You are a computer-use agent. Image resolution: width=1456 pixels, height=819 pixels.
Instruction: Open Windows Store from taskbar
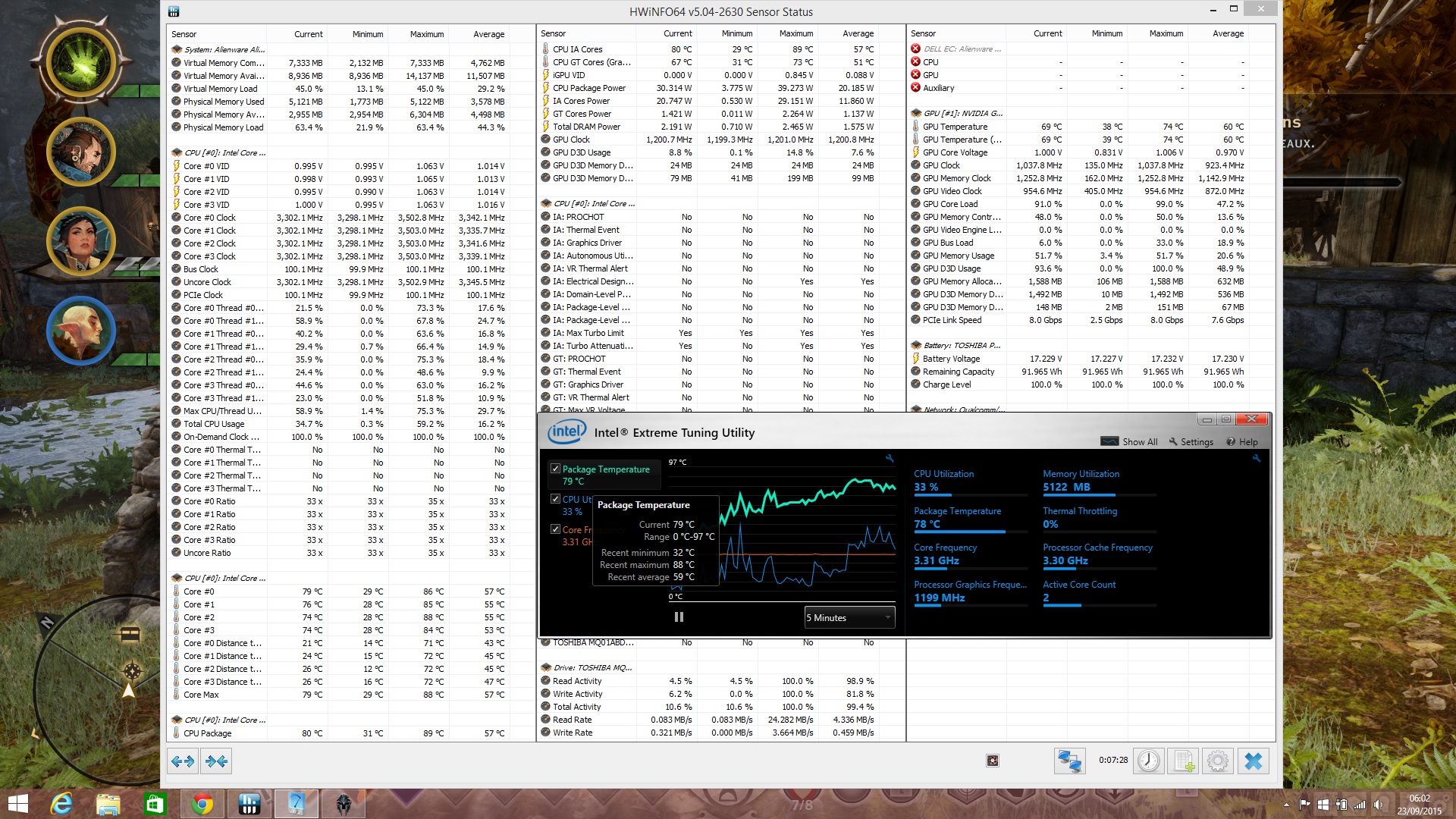(155, 804)
